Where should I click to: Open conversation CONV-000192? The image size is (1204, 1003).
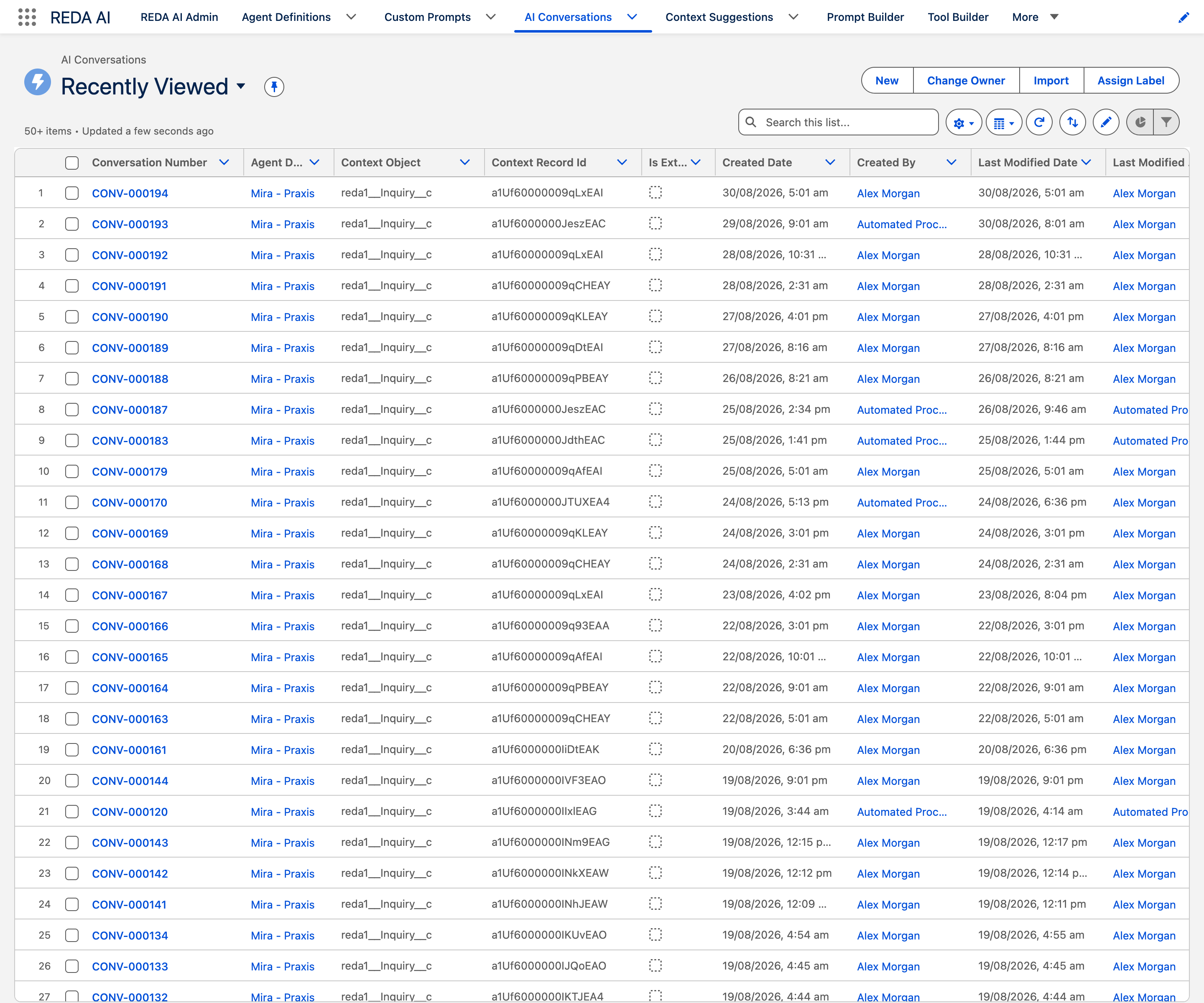[130, 255]
